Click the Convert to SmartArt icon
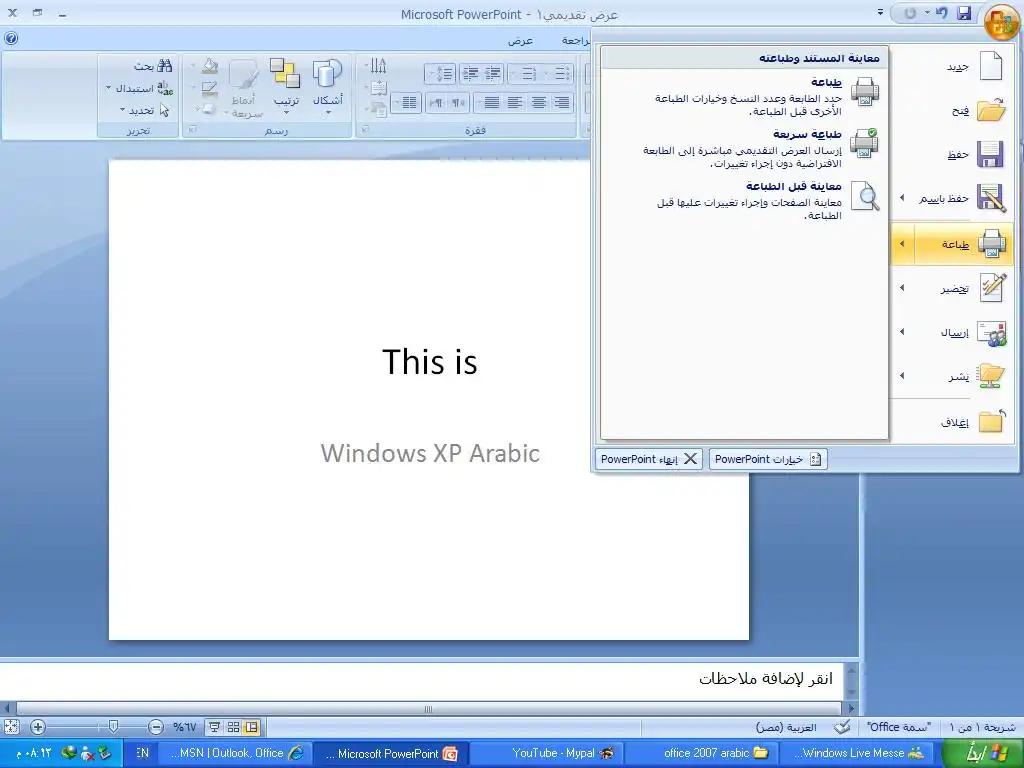The height and width of the screenshot is (768, 1024). pos(379,109)
